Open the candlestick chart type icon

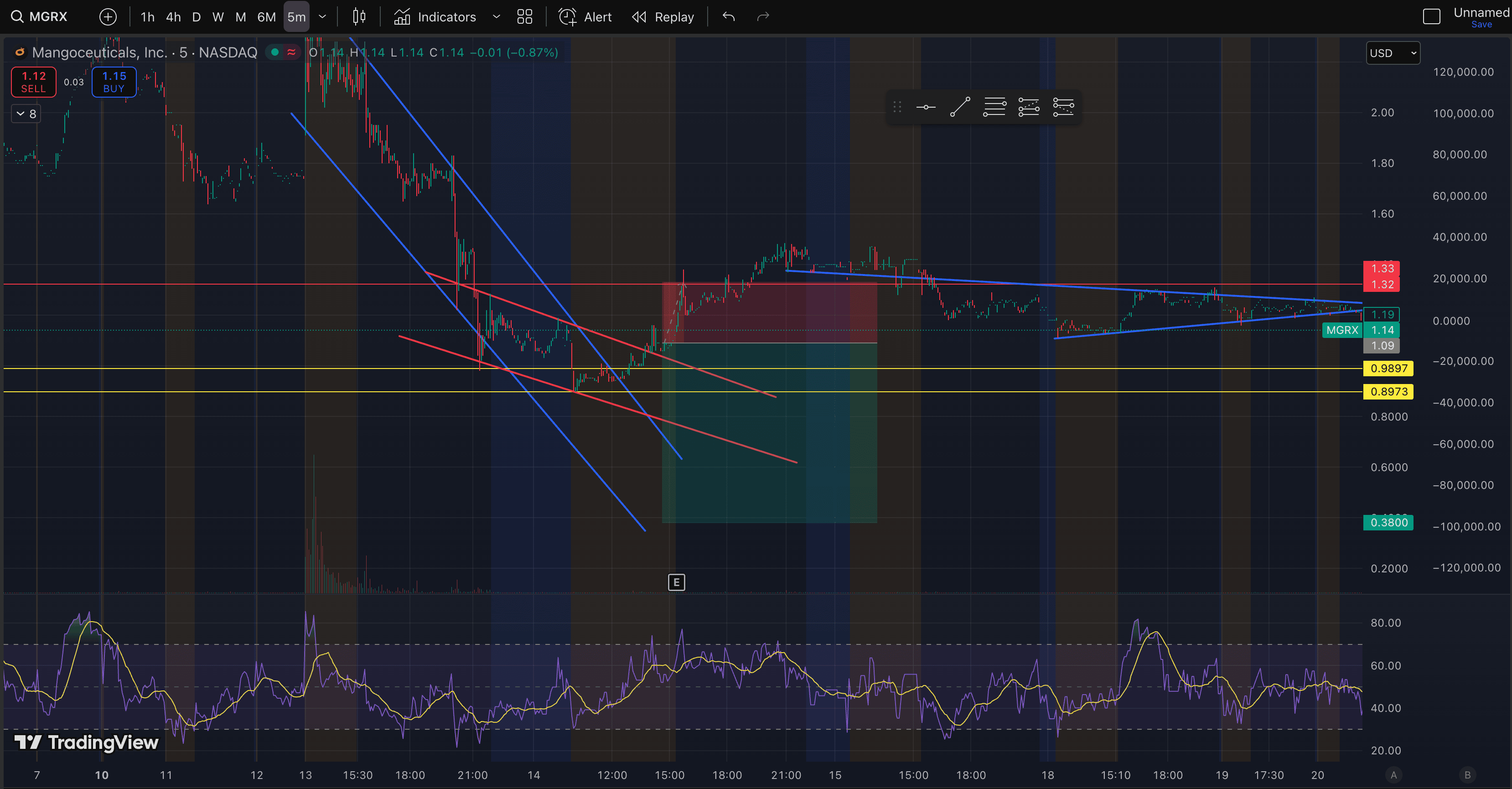click(x=359, y=17)
